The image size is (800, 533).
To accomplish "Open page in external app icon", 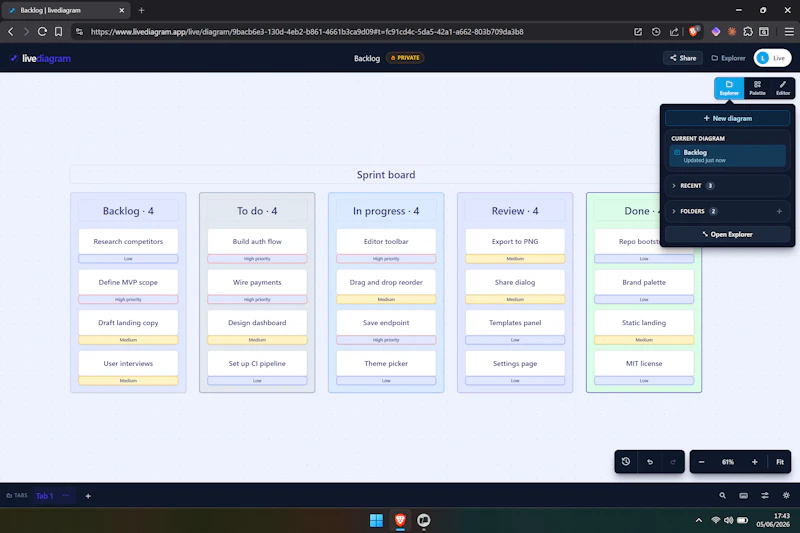I will pyautogui.click(x=638, y=32).
